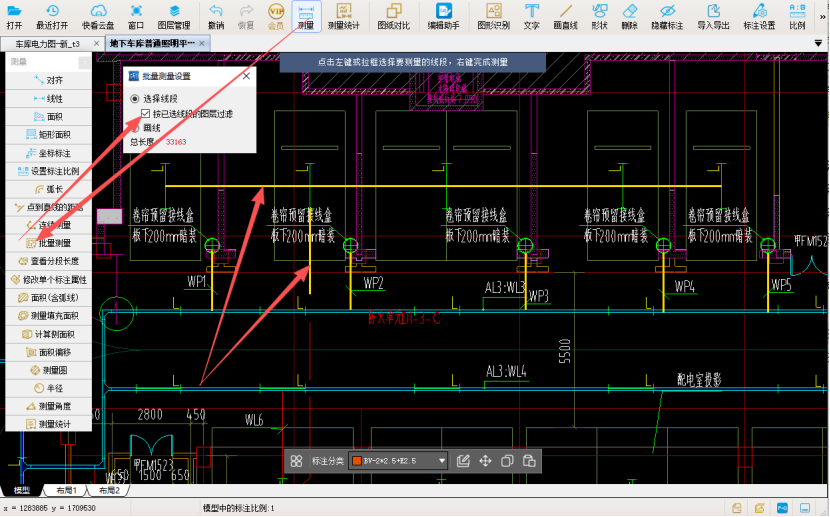Click the 图纸对比 drawing compare tool

coord(393,15)
